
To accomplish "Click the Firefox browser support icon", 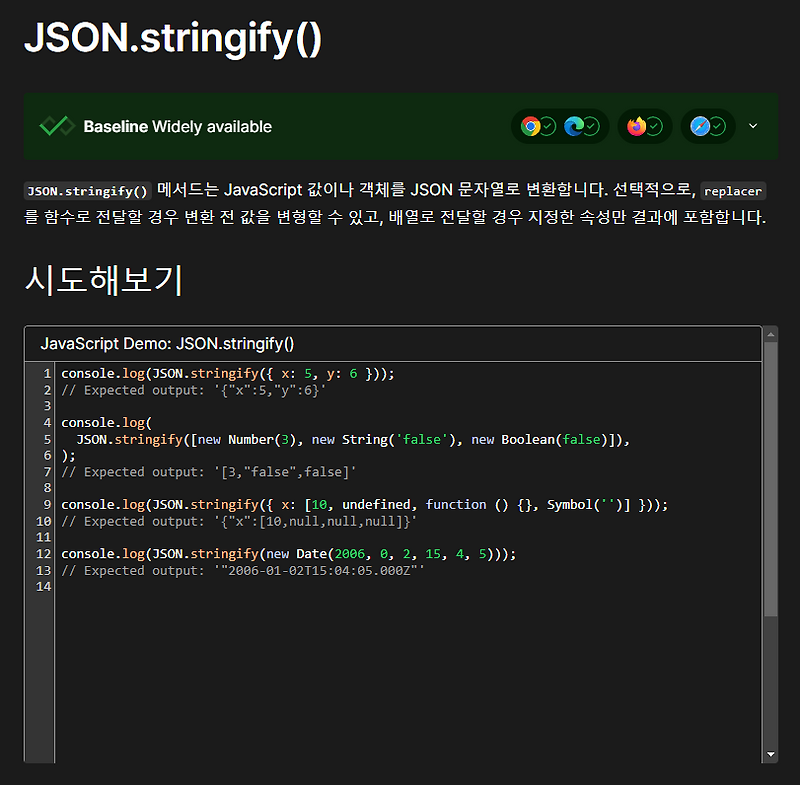I will pyautogui.click(x=637, y=126).
